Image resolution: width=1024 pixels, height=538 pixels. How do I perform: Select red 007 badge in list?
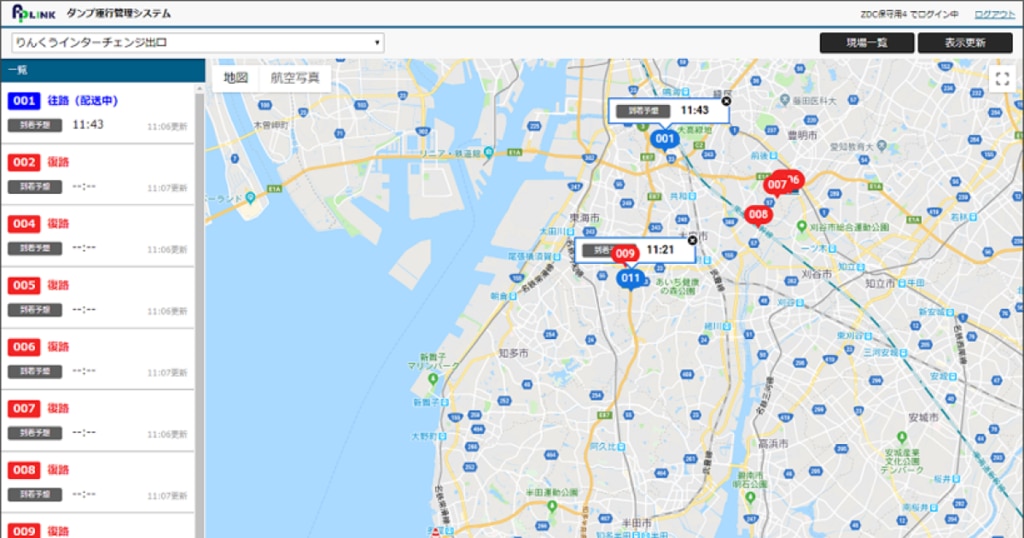coord(24,409)
